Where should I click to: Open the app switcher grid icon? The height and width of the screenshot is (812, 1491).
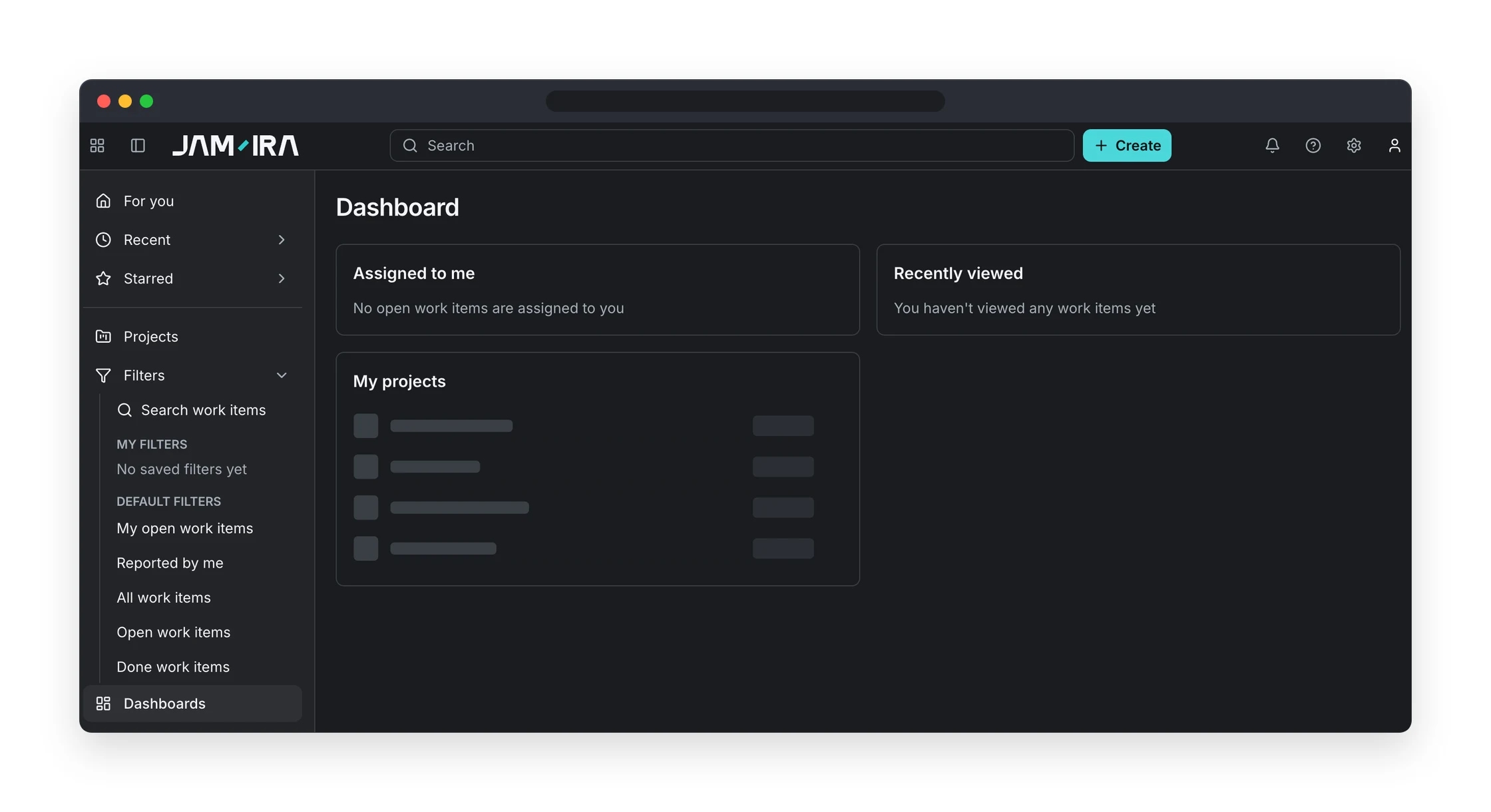[x=97, y=145]
